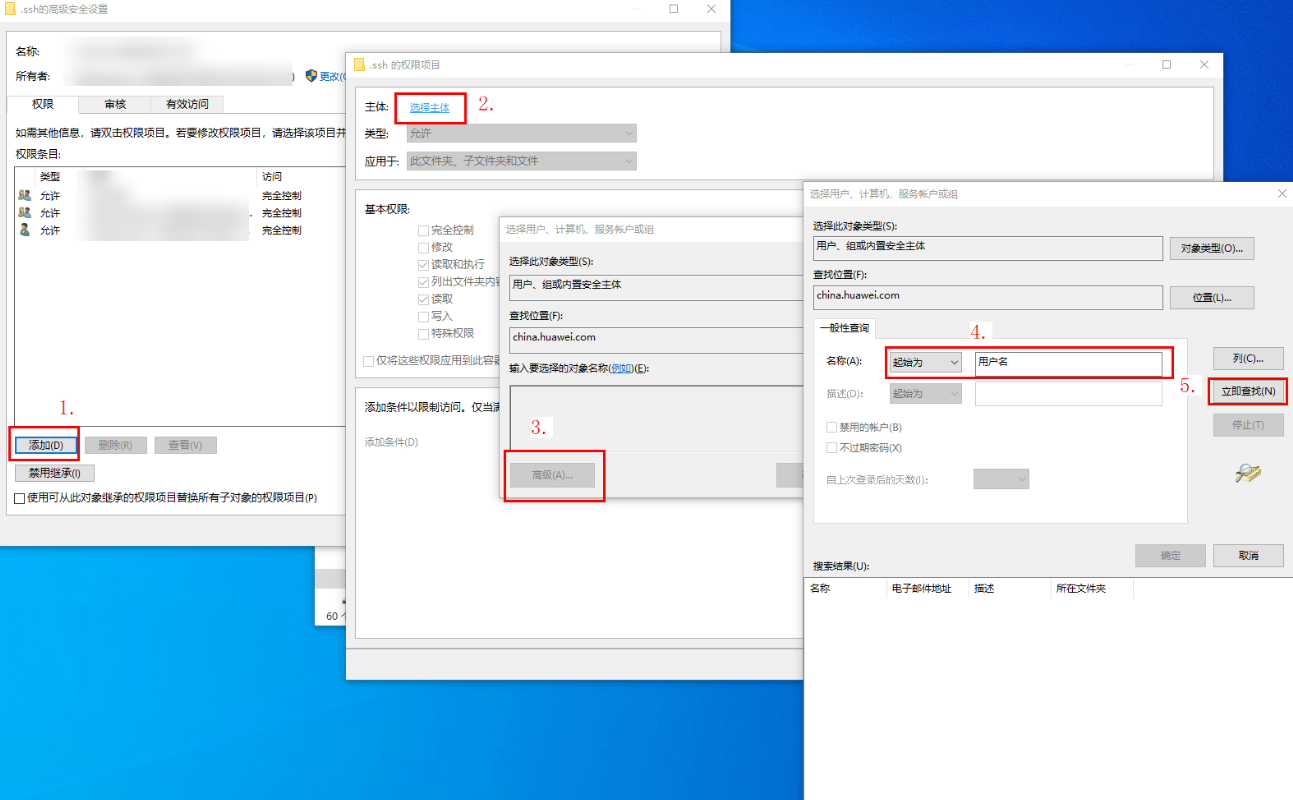Open the 有效访问 tab

pos(187,104)
